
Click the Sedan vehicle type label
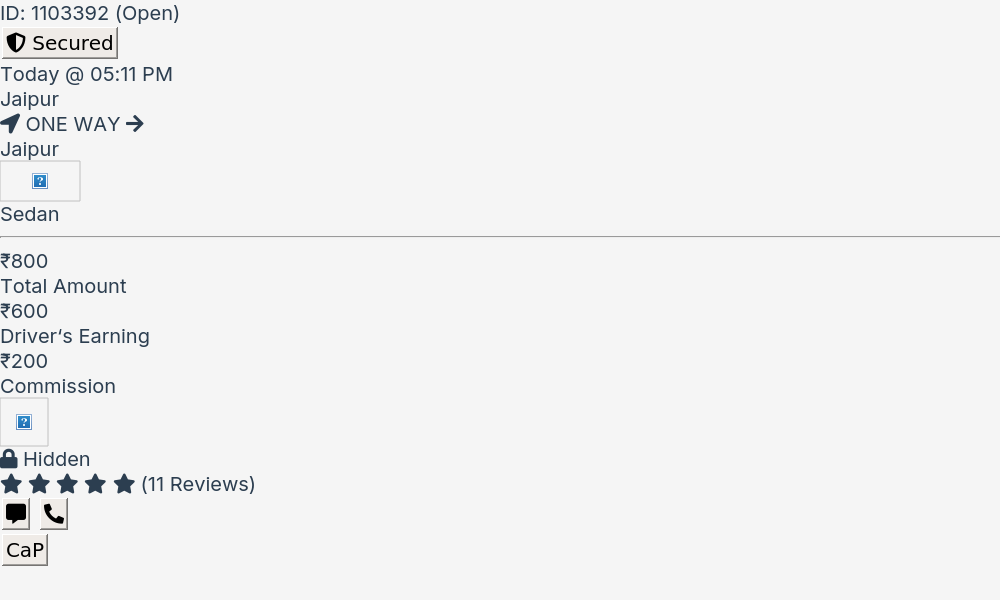tap(30, 214)
